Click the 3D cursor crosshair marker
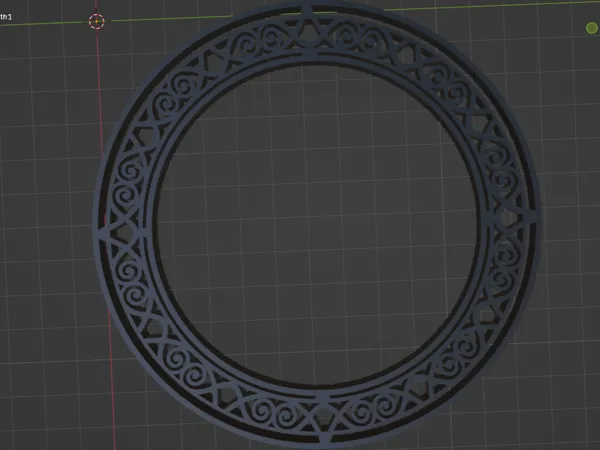The image size is (600, 450). coord(96,21)
